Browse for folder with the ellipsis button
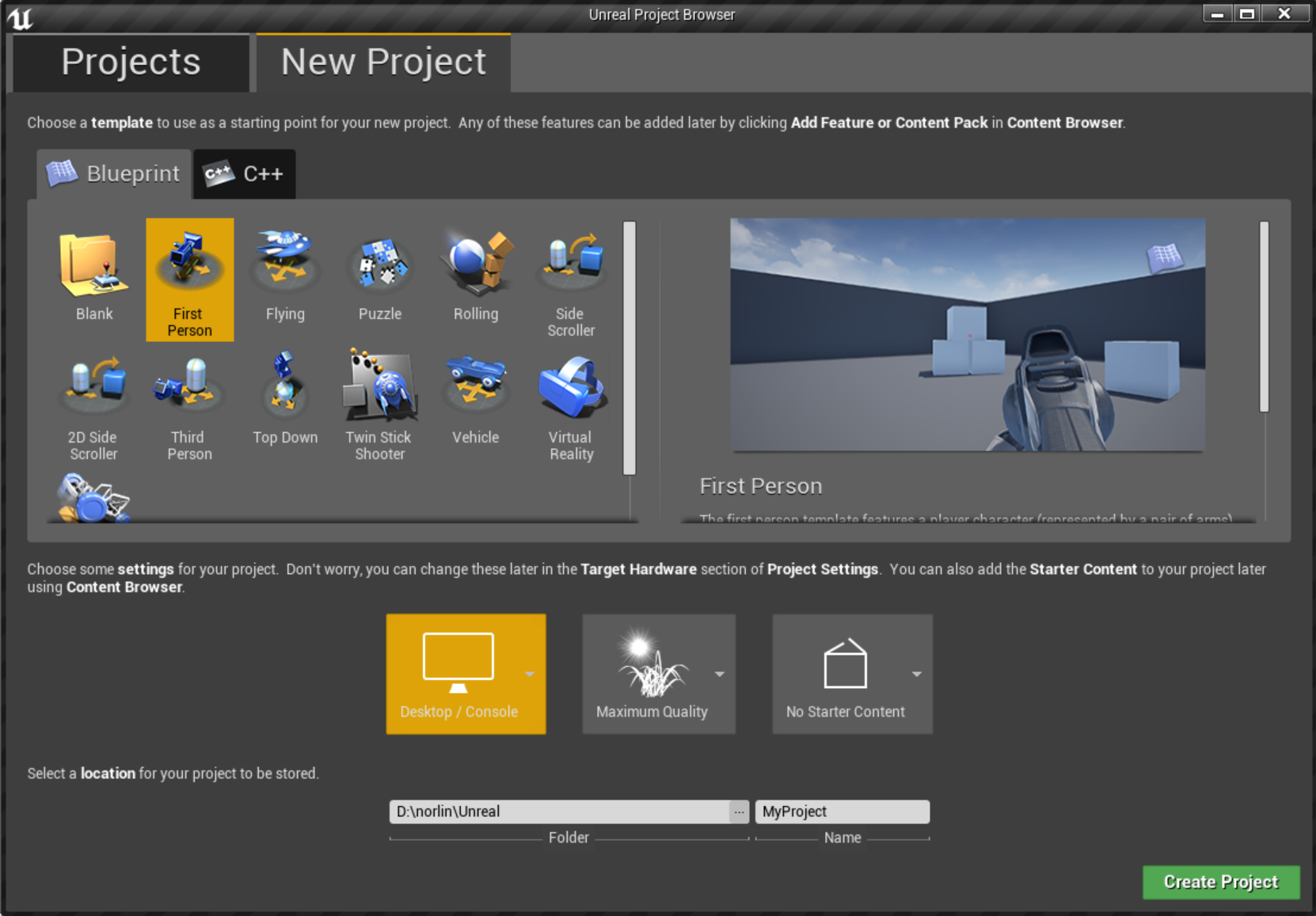This screenshot has width=1316, height=916. point(739,811)
